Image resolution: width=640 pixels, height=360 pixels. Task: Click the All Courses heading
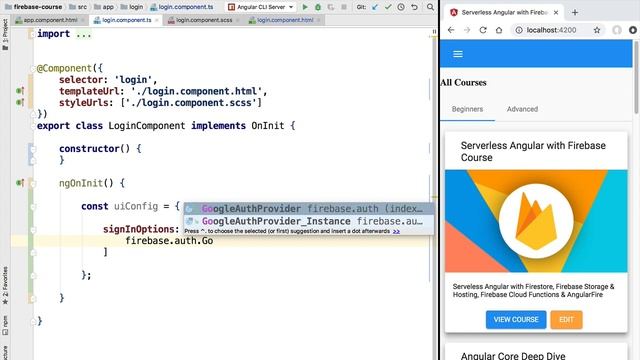[x=463, y=83]
